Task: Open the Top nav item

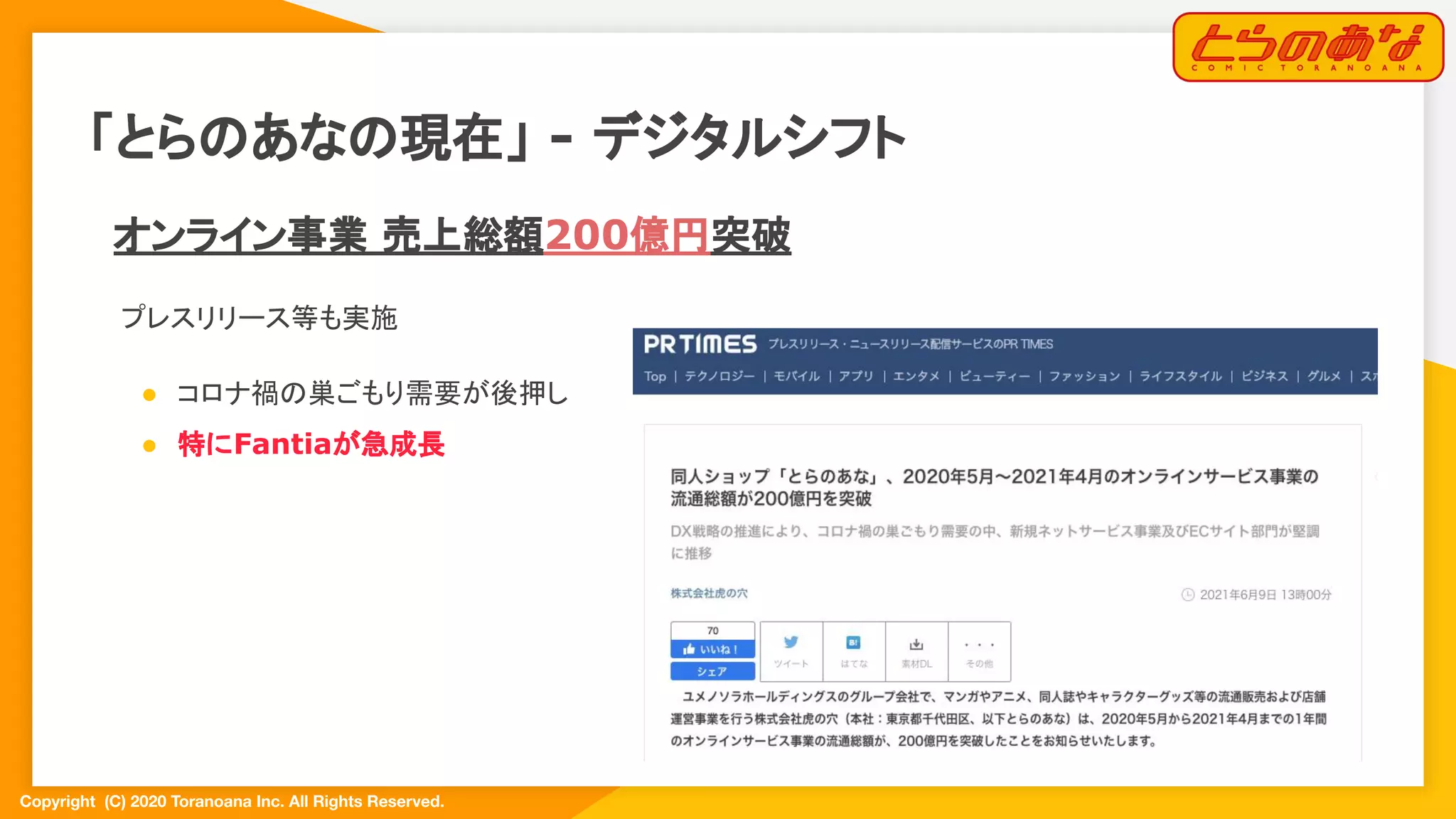Action: coord(655,376)
